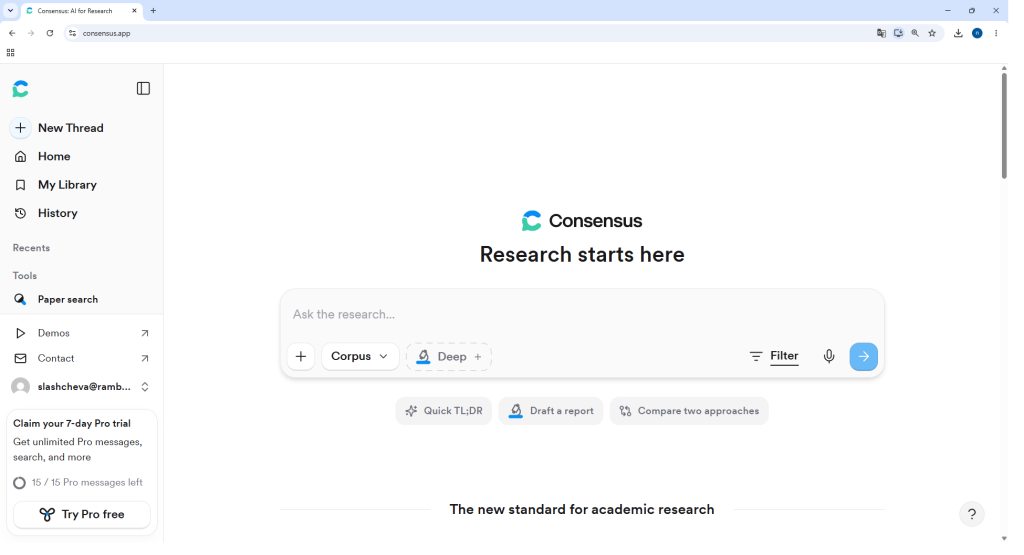
Task: Focus the Ask the research input field
Action: pyautogui.click(x=581, y=315)
